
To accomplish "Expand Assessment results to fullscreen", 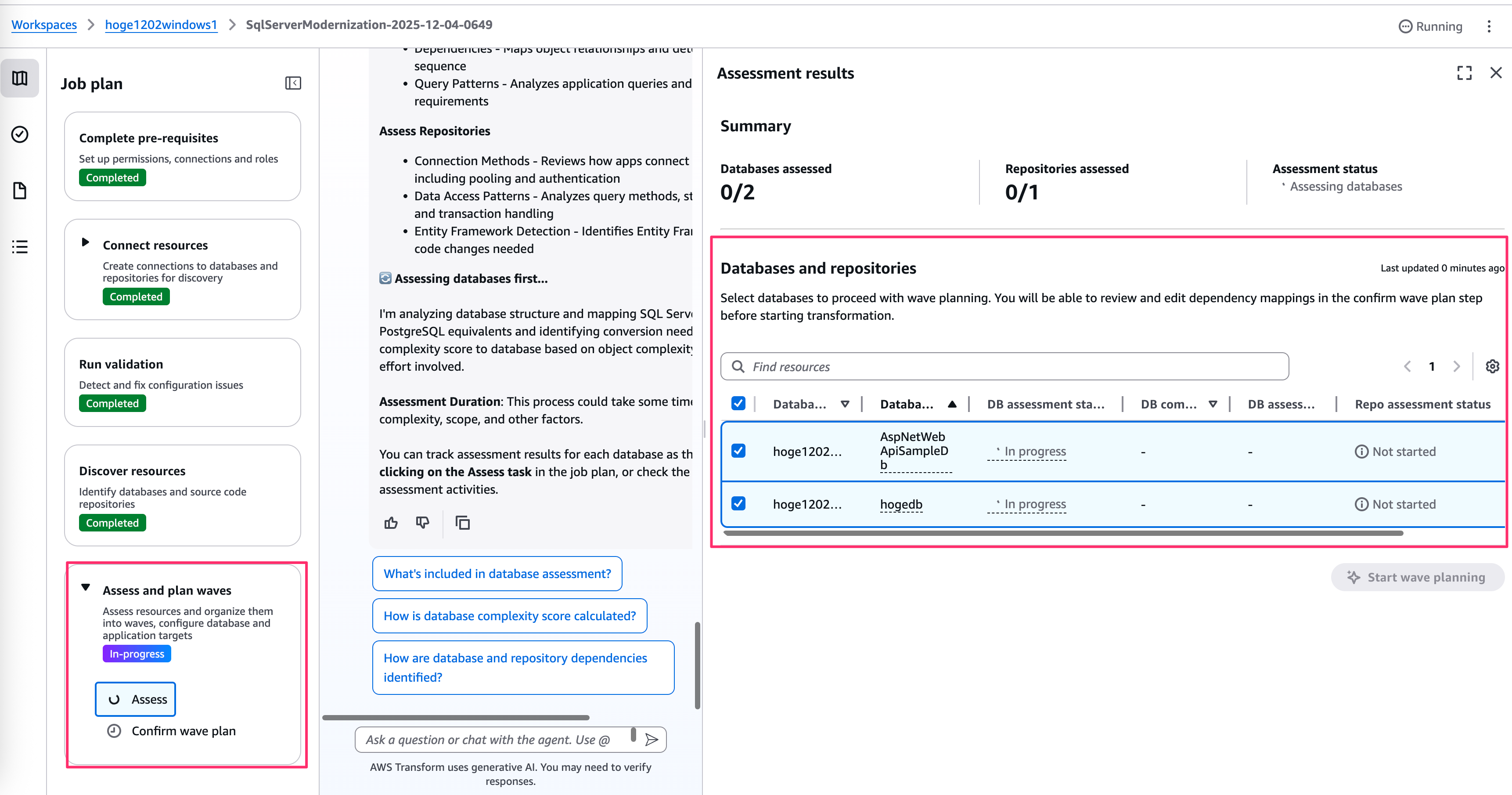I will click(x=1465, y=73).
